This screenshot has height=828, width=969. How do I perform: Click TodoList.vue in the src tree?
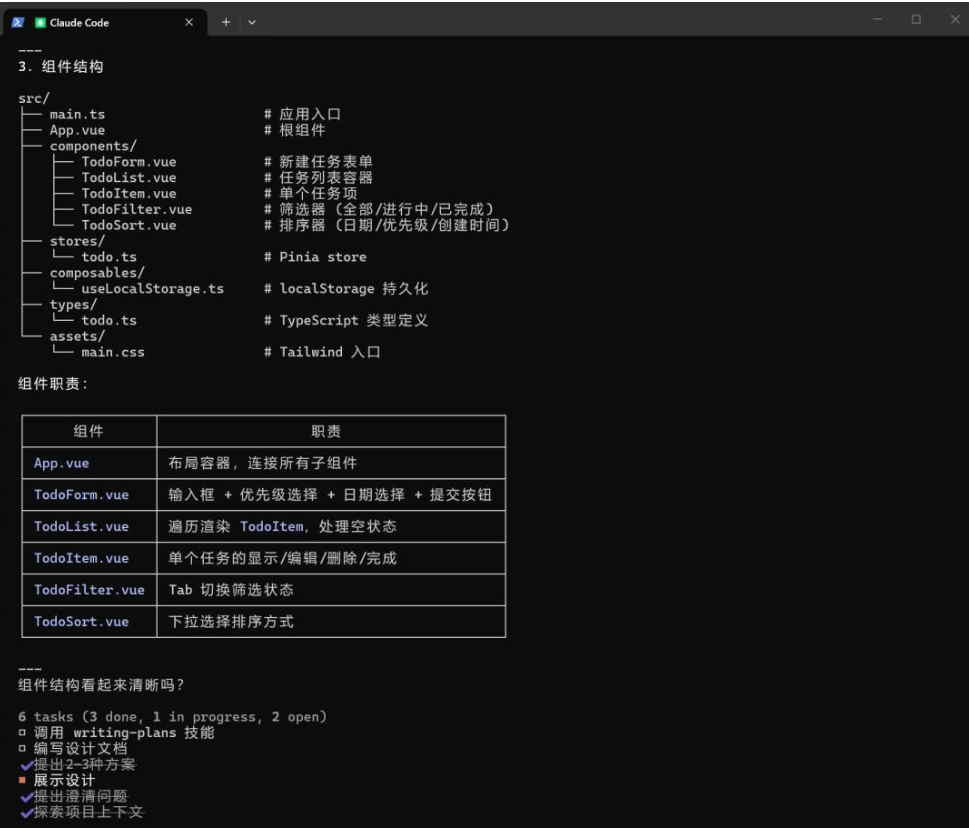[129, 178]
